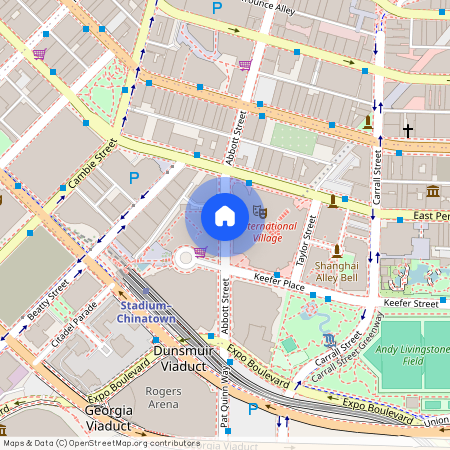
Task: Select the Shanghai Alley Bell label
Action: [x=337, y=272]
